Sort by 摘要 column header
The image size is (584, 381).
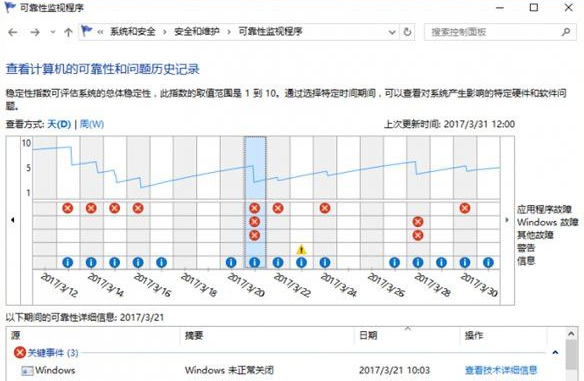(x=194, y=335)
